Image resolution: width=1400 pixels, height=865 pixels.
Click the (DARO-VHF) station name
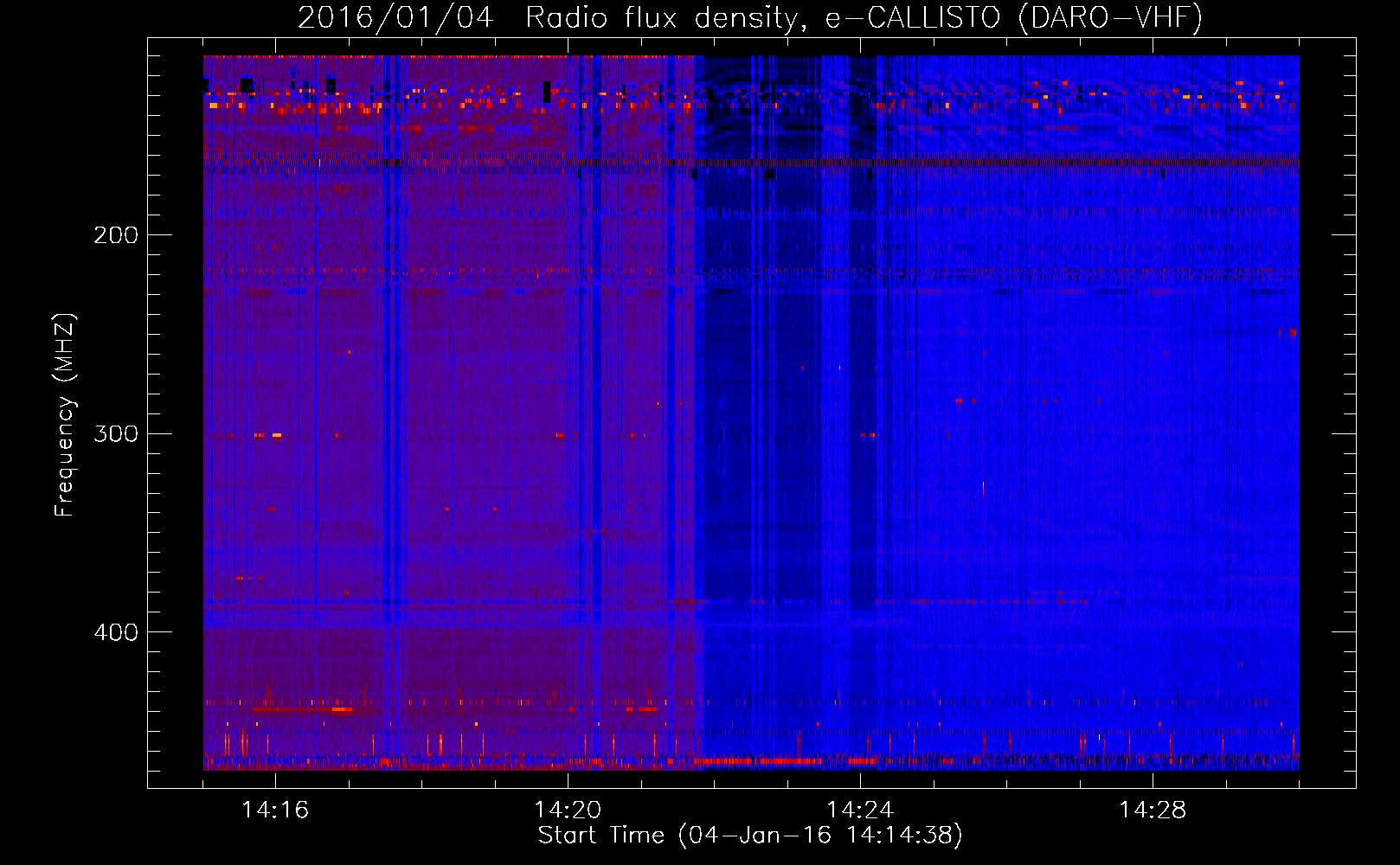1110,17
